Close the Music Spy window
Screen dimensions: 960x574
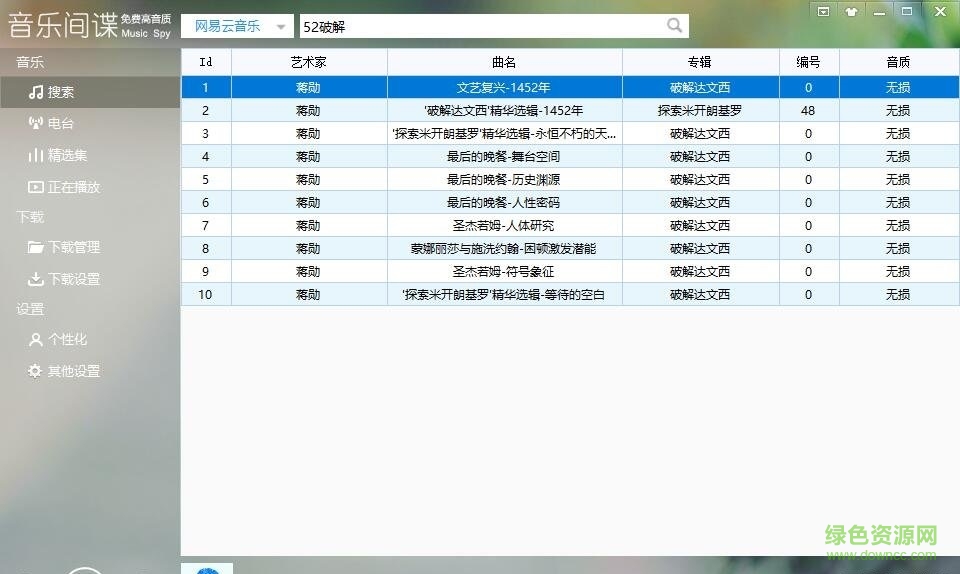coord(940,11)
